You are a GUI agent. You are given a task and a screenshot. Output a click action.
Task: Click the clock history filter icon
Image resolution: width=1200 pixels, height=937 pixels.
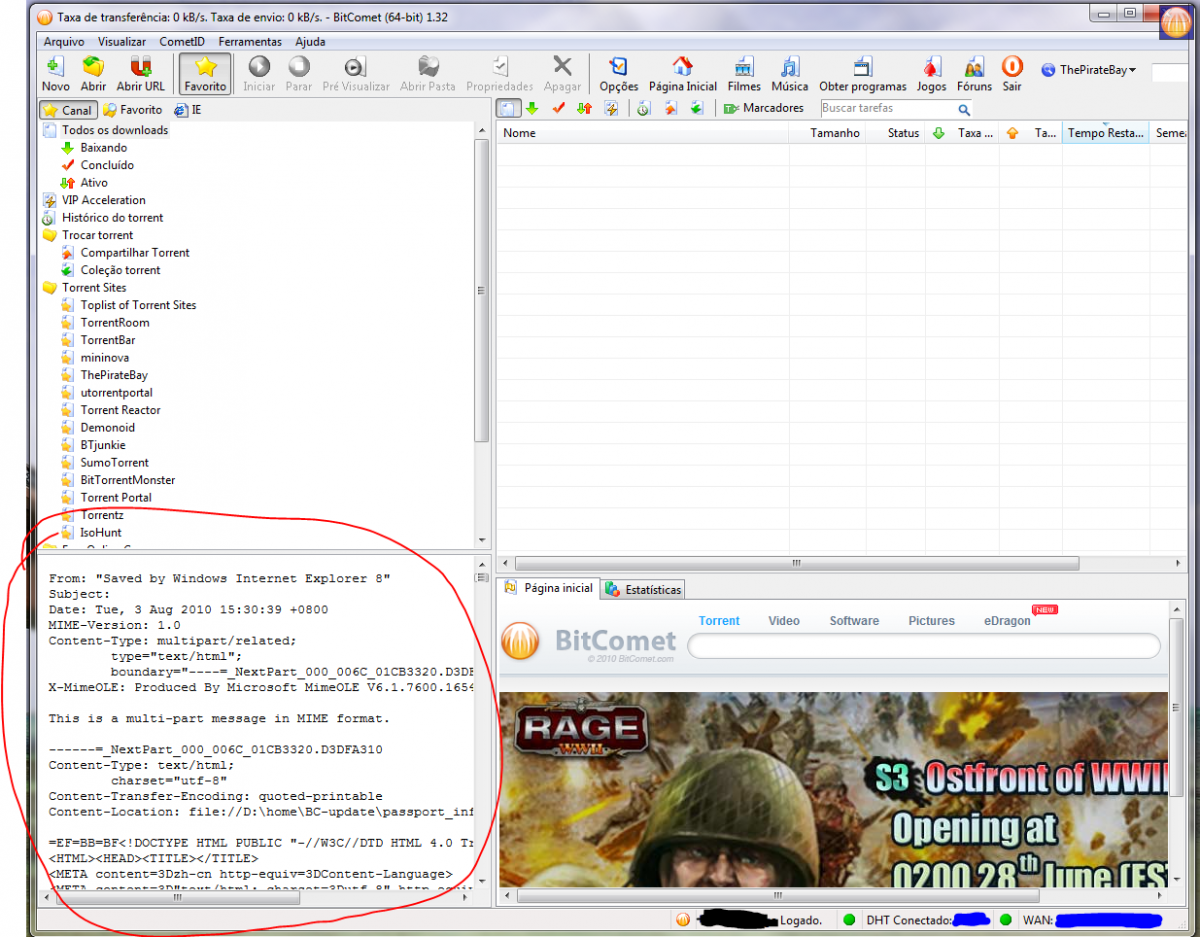(x=643, y=108)
